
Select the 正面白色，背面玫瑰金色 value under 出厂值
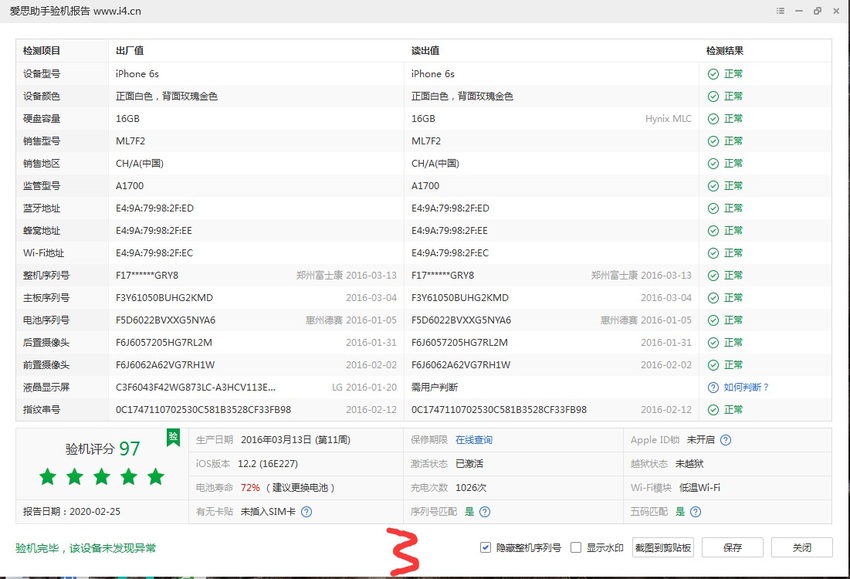[166, 96]
